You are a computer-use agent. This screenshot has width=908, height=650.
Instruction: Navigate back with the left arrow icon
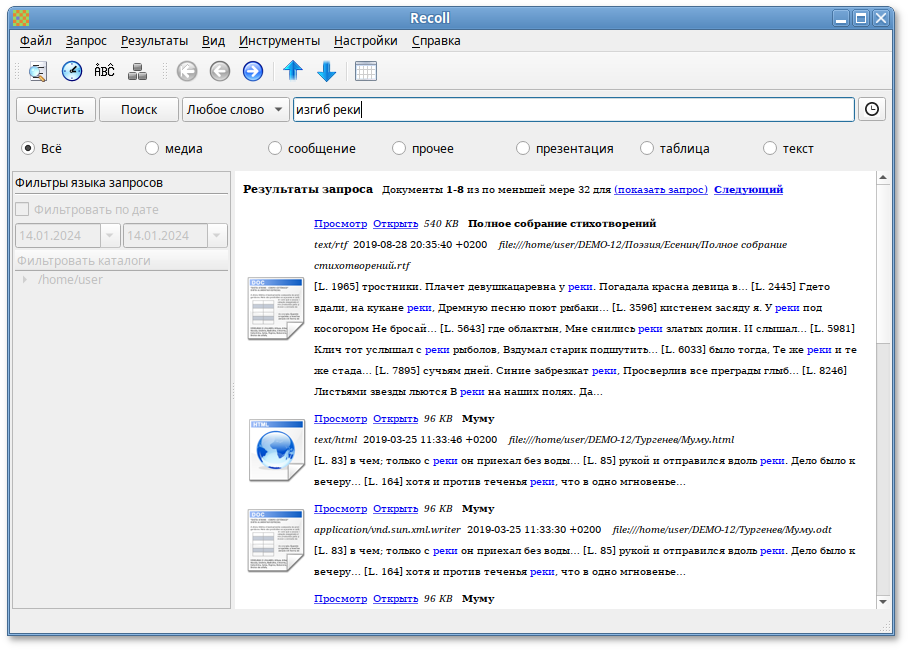219,71
